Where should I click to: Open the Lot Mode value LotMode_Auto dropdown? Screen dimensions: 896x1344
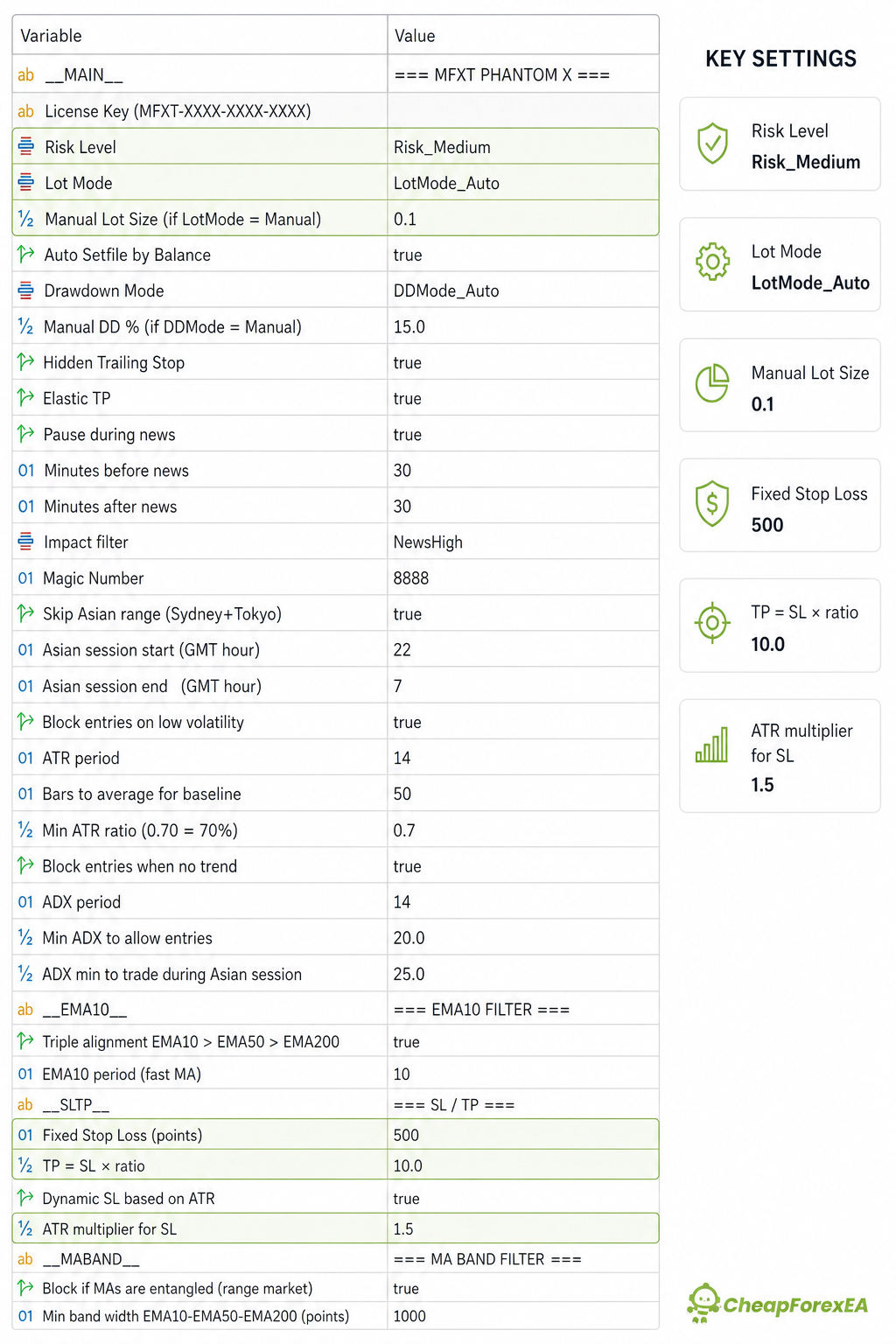pyautogui.click(x=522, y=183)
